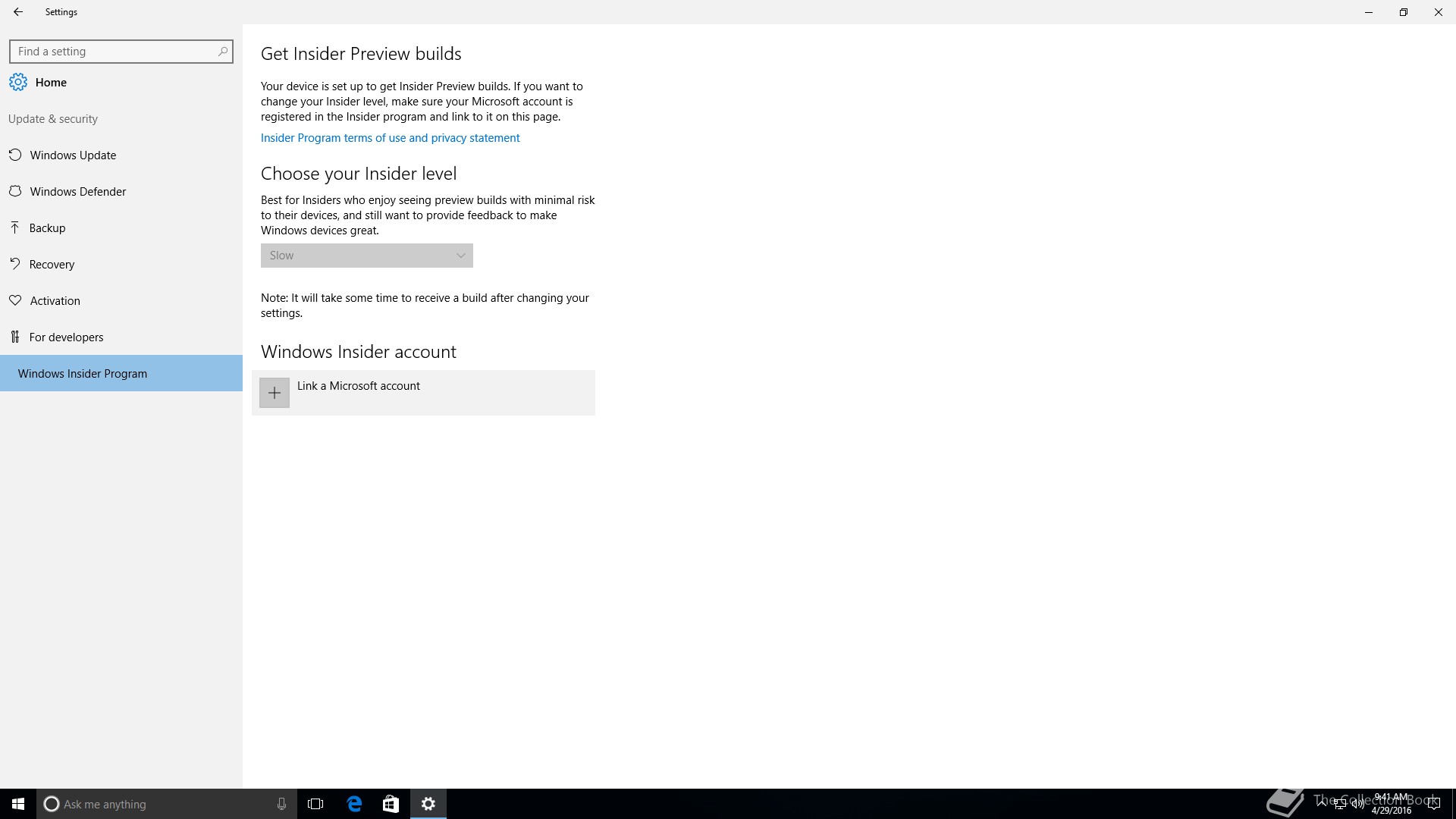
Task: Click the Recovery history icon
Action: tap(15, 264)
